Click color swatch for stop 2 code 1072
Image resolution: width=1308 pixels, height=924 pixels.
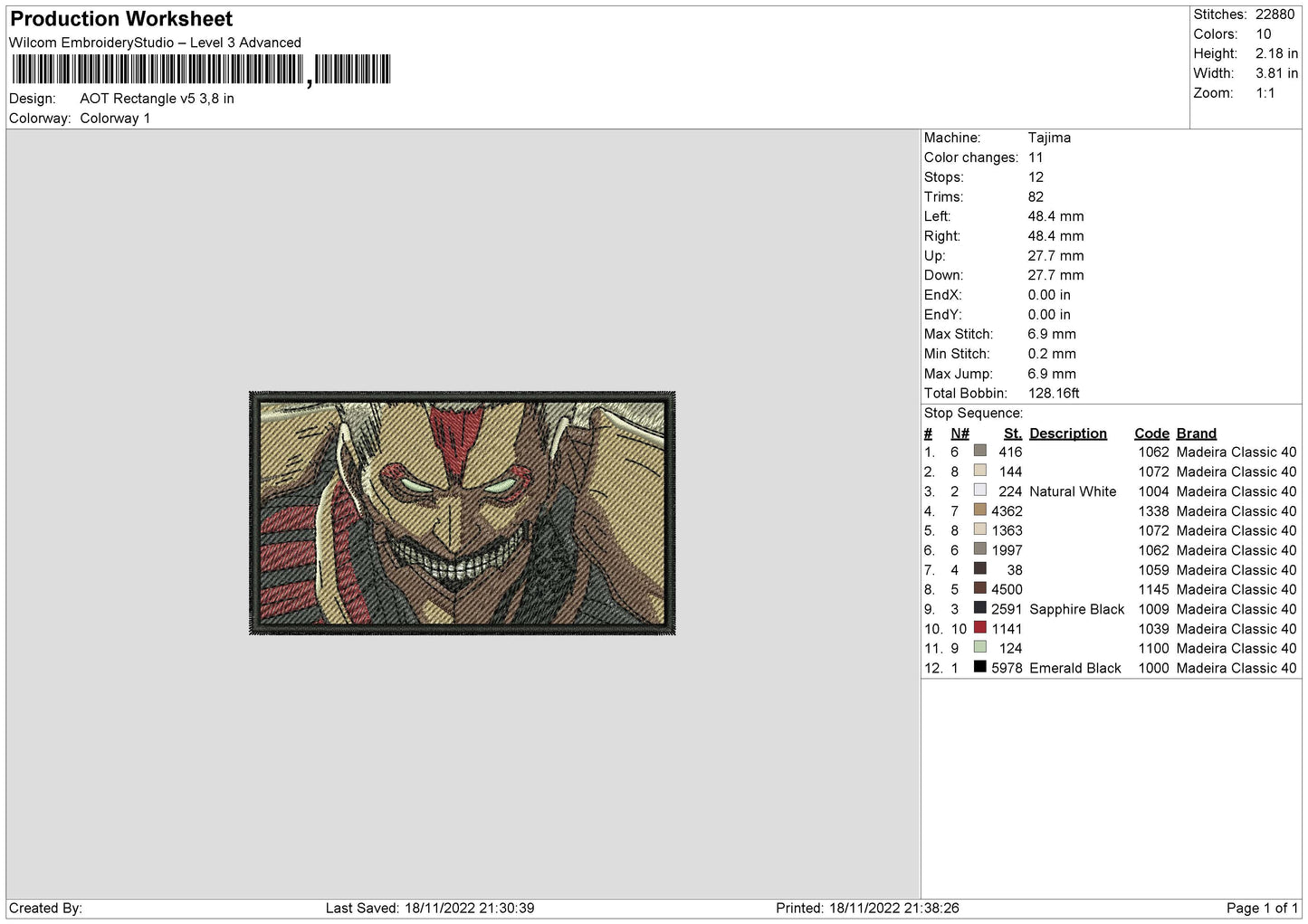[x=979, y=471]
